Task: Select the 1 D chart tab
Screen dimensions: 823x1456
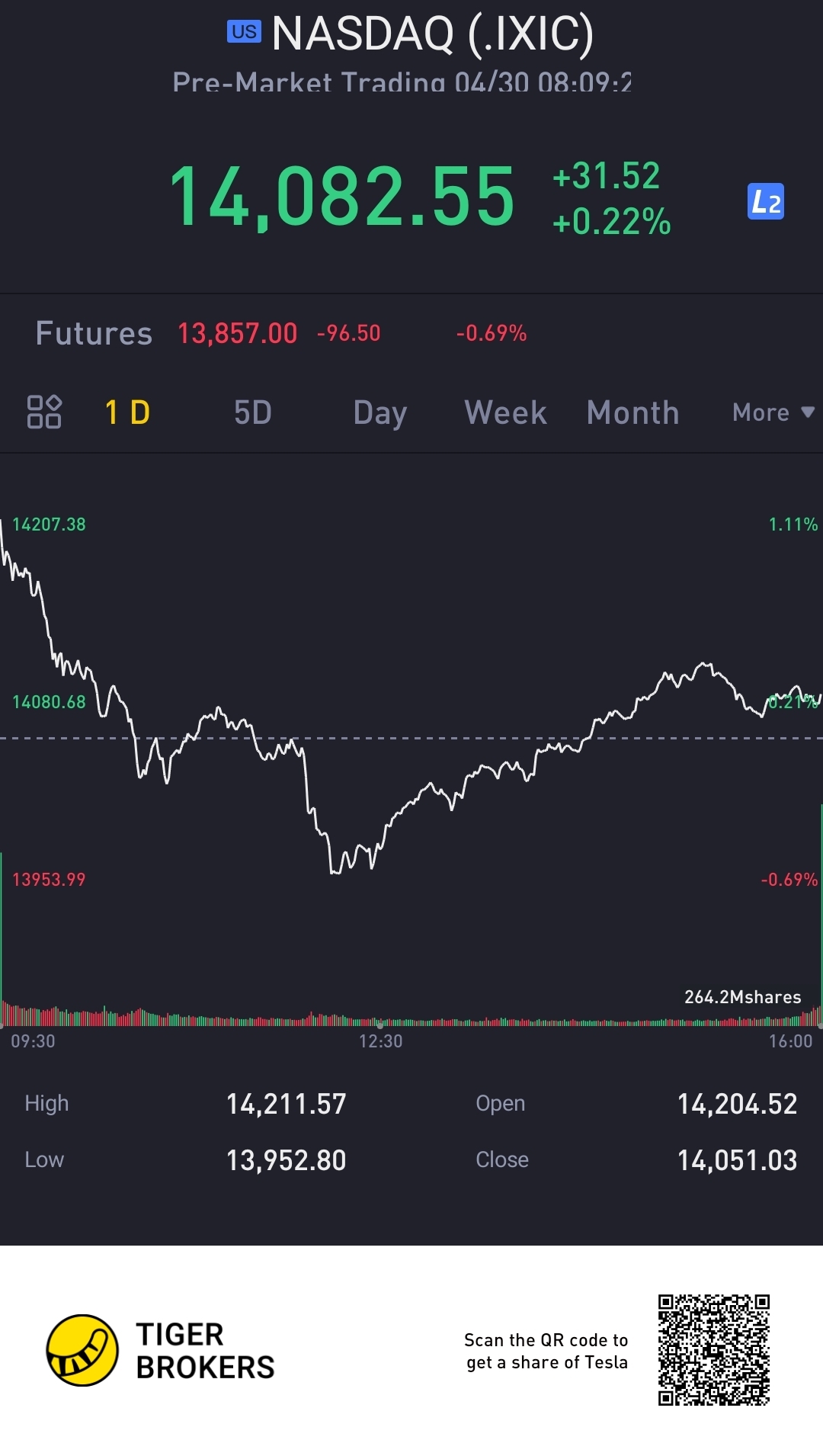Action: (127, 412)
